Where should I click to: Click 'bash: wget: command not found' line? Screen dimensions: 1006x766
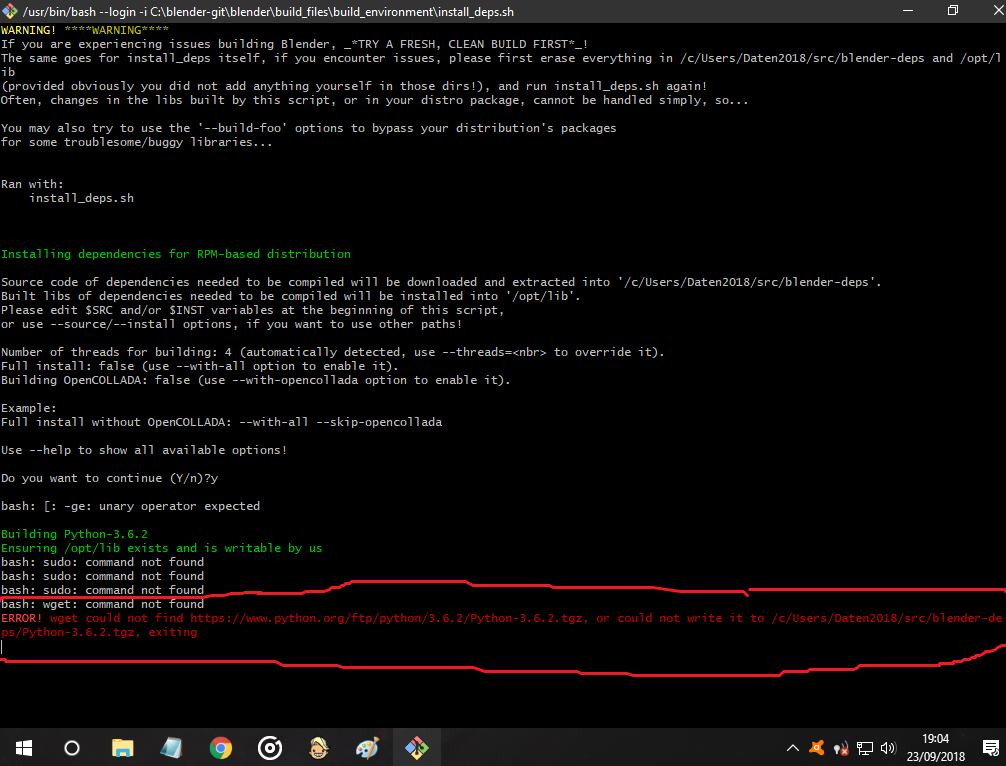pyautogui.click(x=103, y=604)
